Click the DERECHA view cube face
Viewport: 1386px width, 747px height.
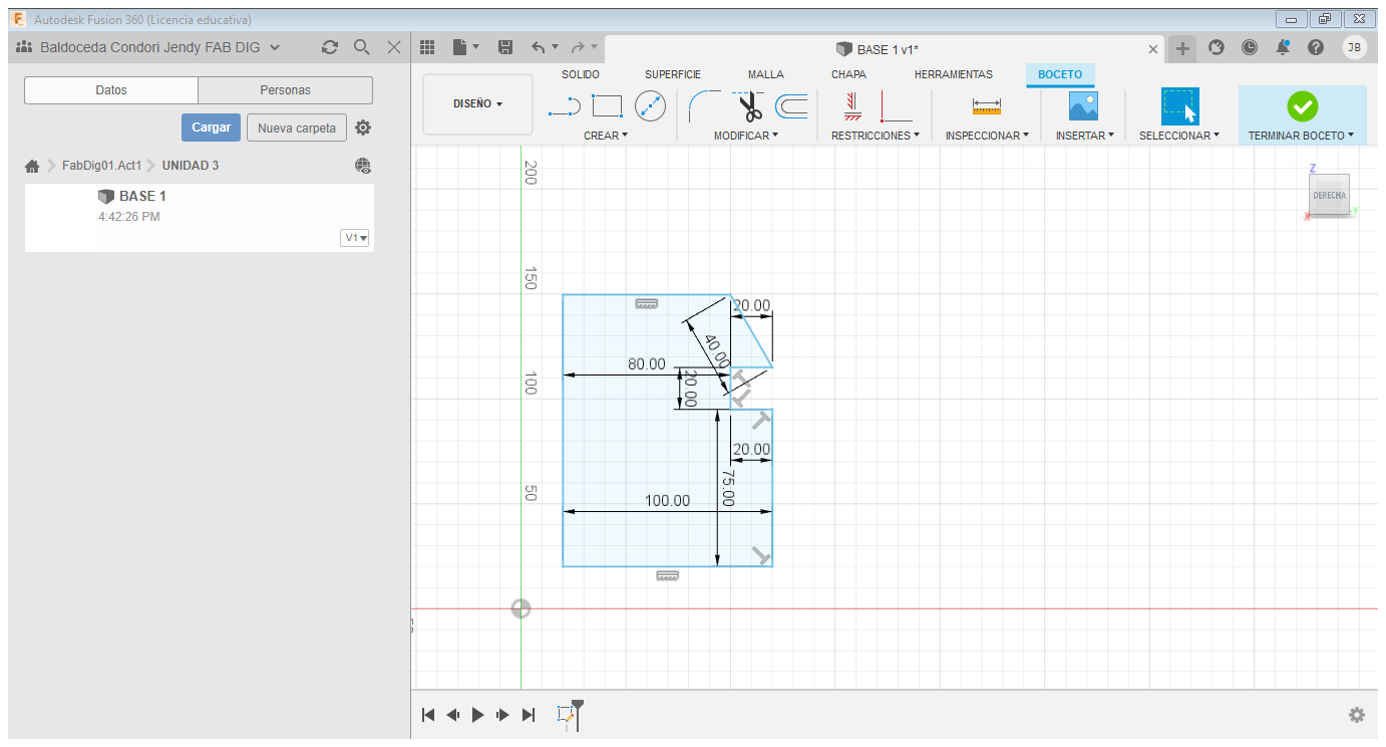[x=1329, y=195]
